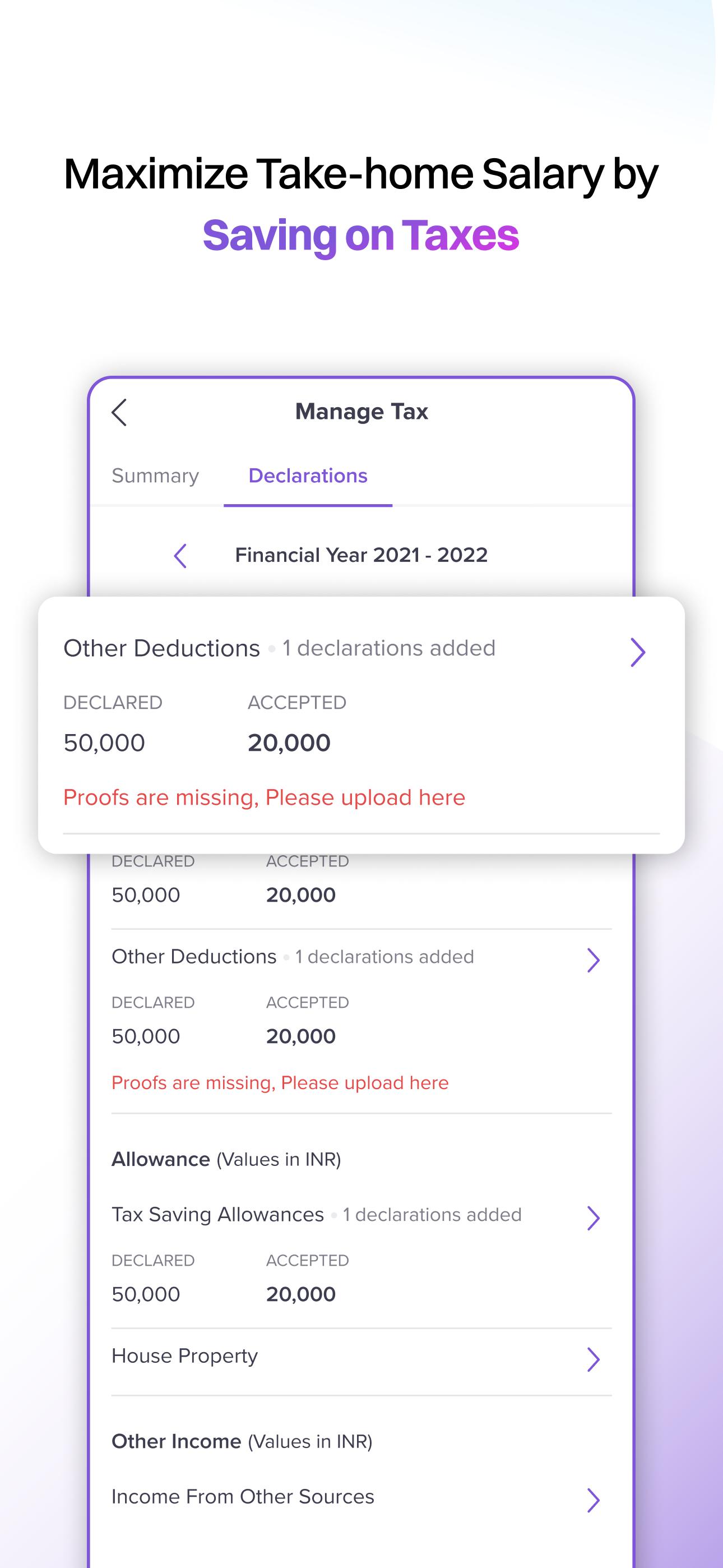Expand Income From Other Sources chevron

(594, 1501)
